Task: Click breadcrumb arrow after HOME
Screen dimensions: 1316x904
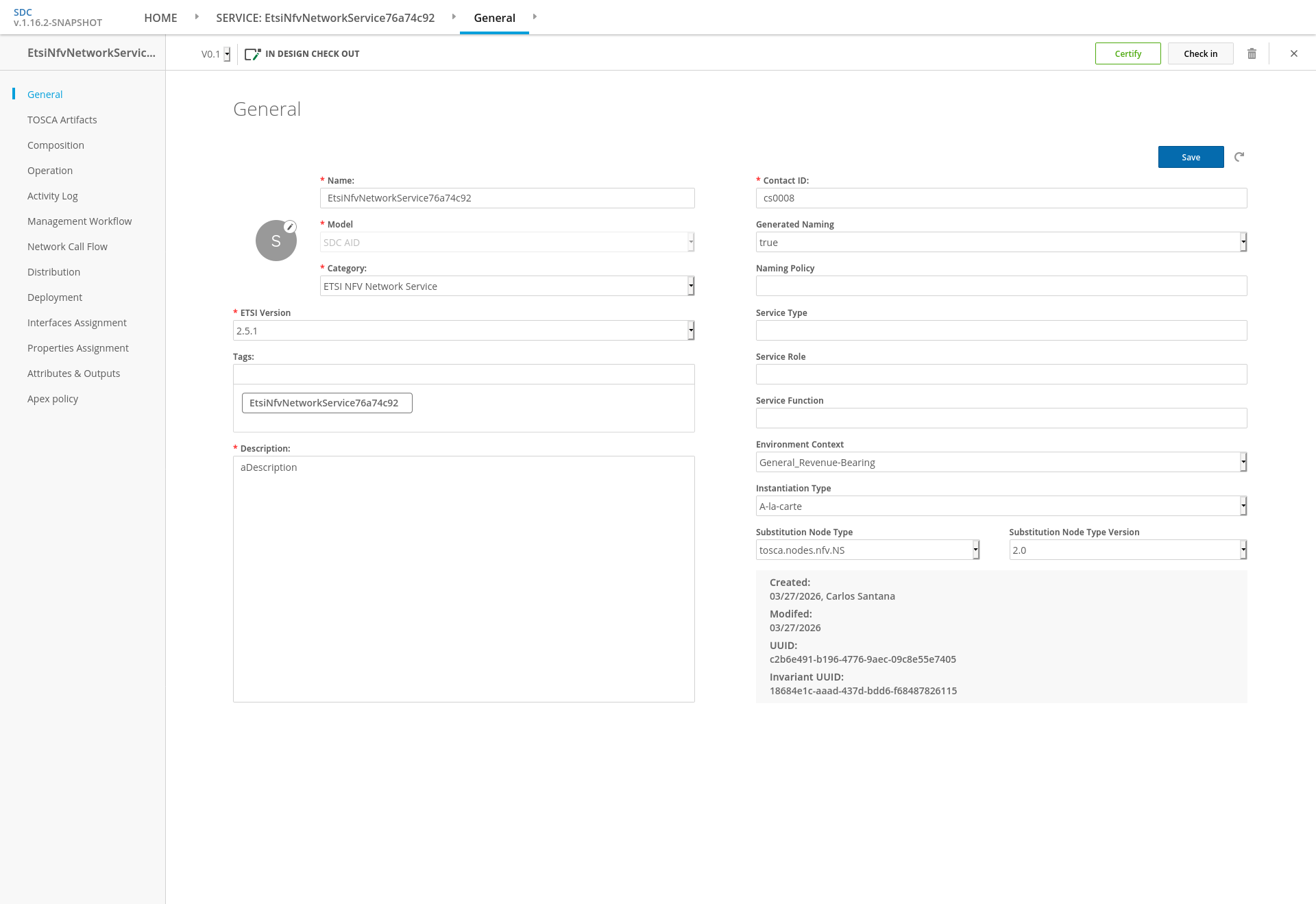Action: (x=197, y=16)
